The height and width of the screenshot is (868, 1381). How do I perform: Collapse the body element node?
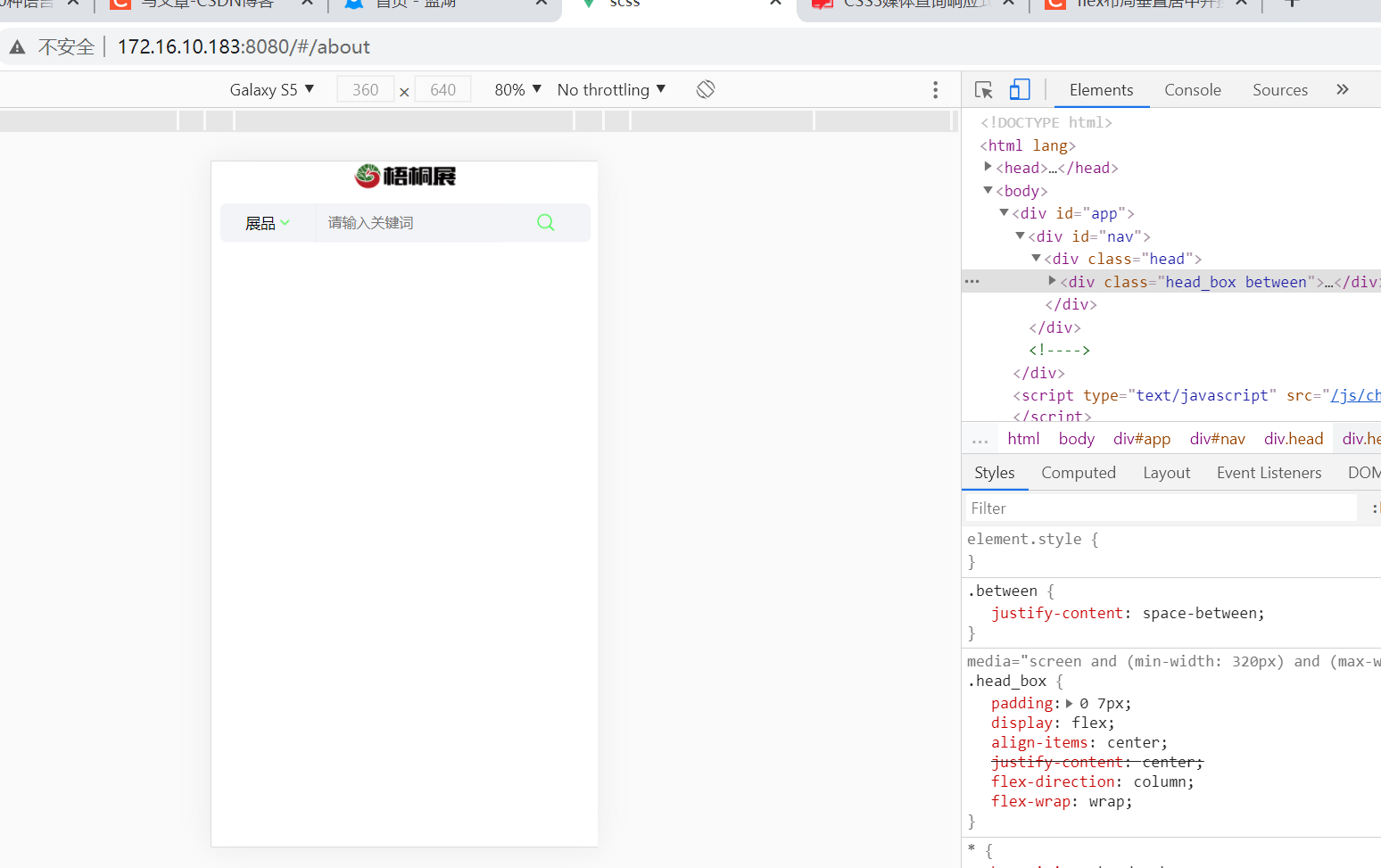pos(988,190)
